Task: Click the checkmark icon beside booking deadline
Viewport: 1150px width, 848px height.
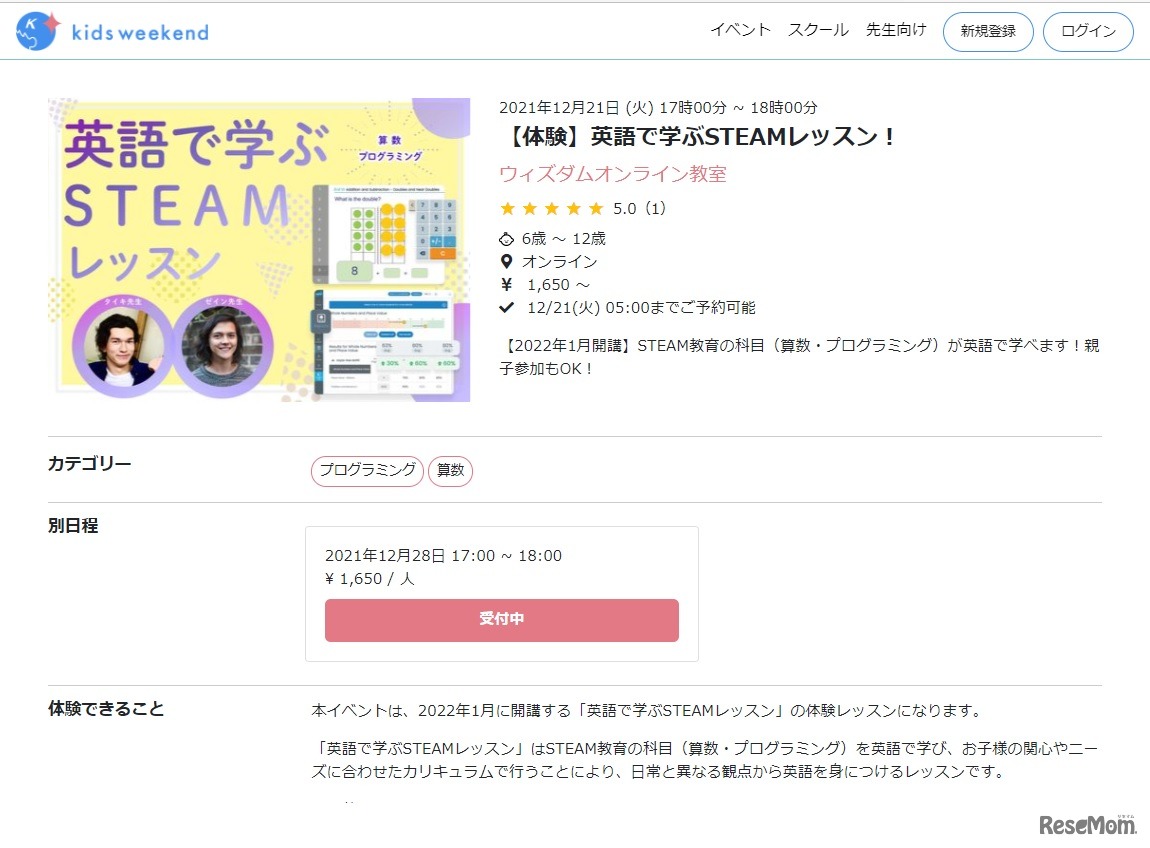Action: 506,307
